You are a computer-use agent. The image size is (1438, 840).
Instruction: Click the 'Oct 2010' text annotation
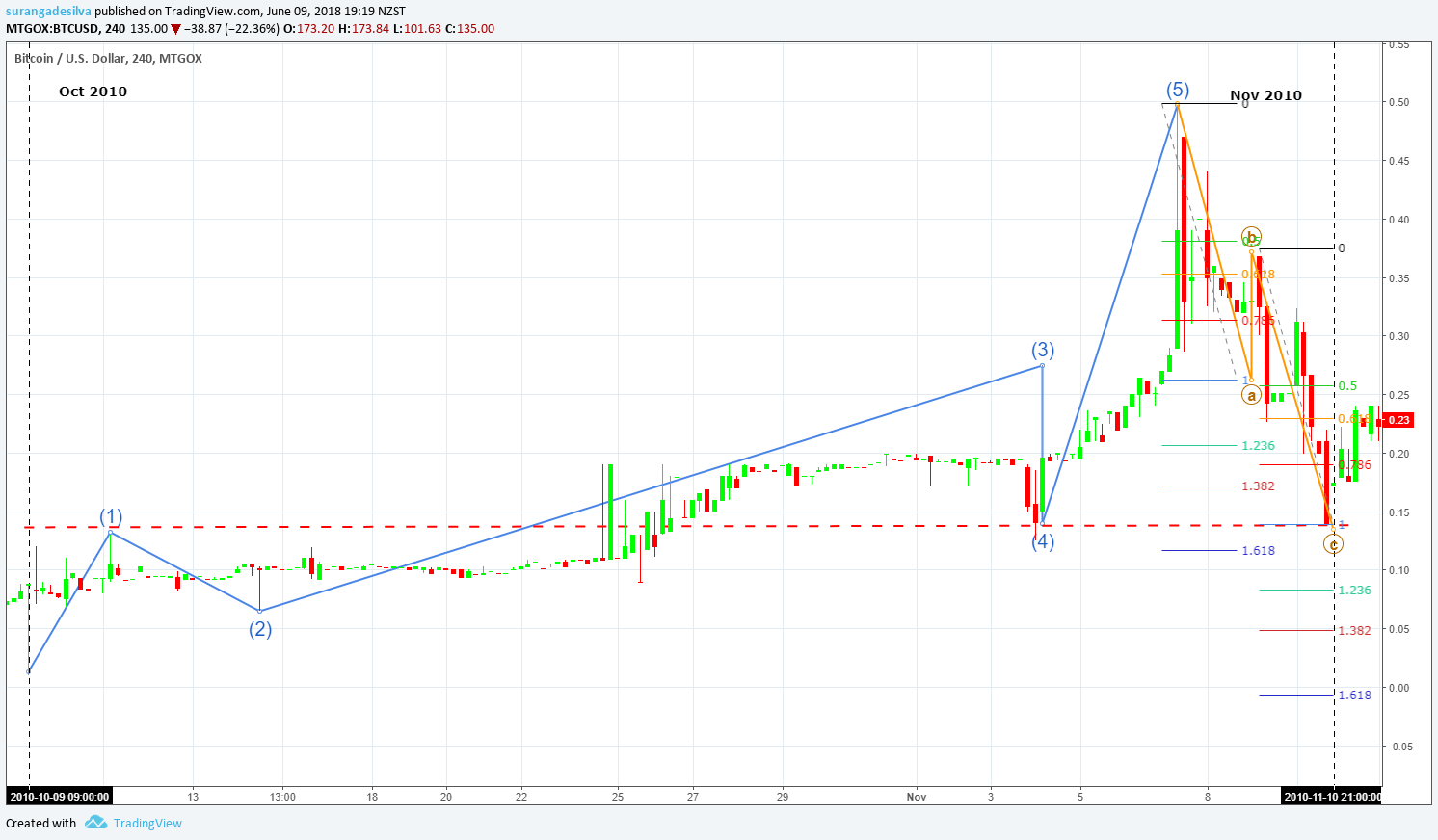coord(93,92)
